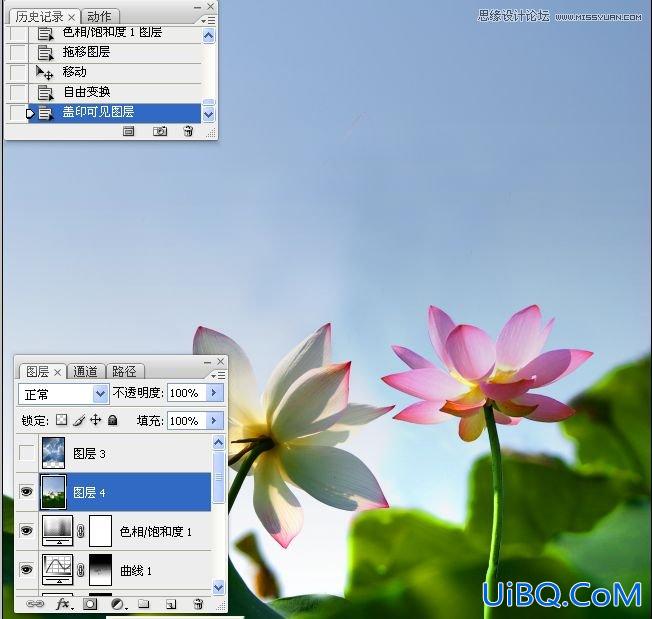
Task: Switch to 动作 (Actions) tab
Action: pyautogui.click(x=99, y=17)
